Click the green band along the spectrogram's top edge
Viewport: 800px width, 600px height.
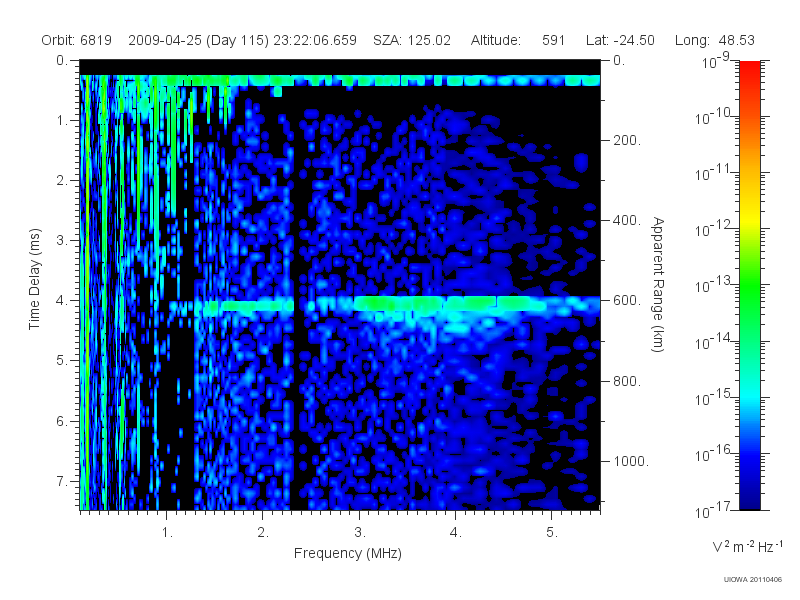pyautogui.click(x=340, y=80)
